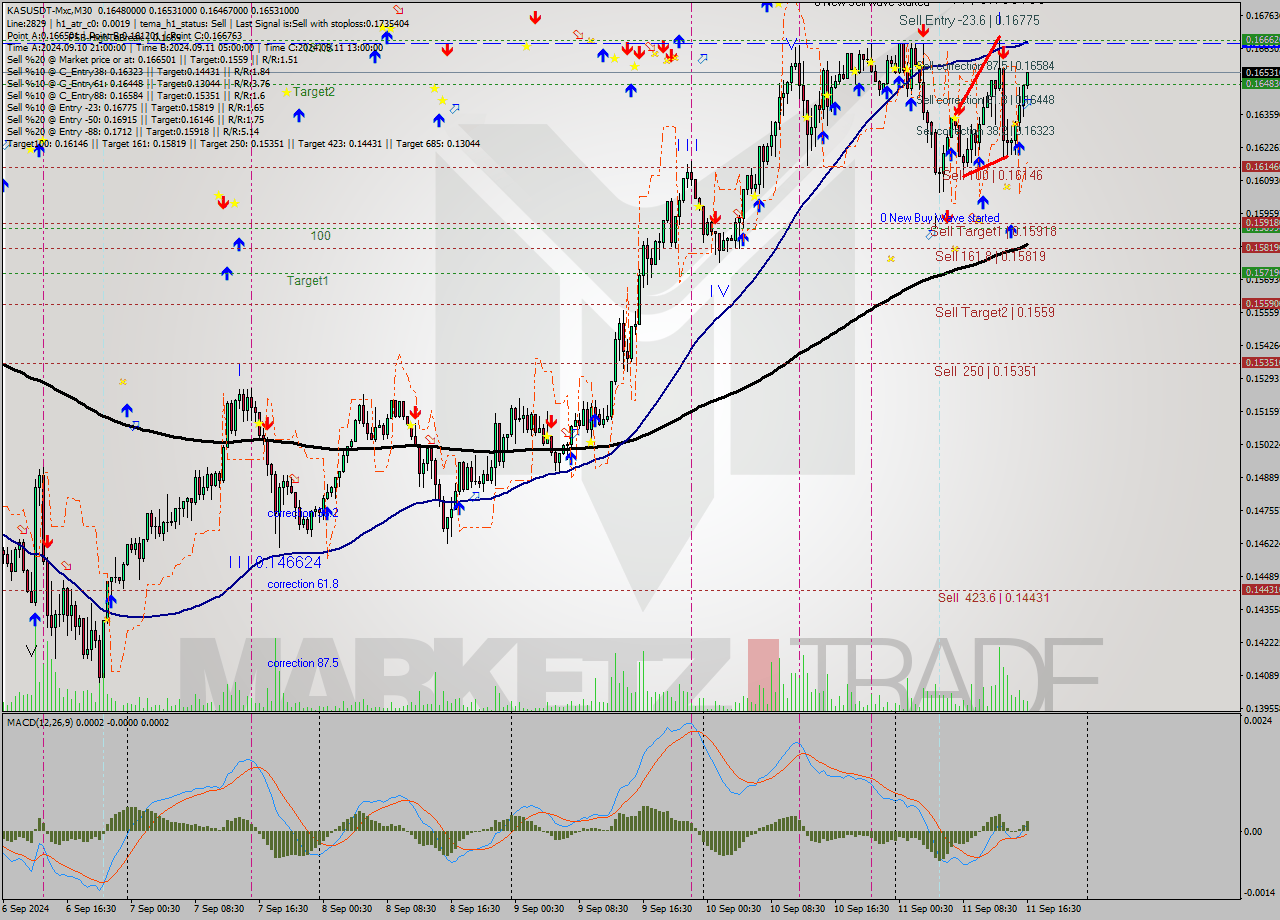Click the green 'Target2' label
The height and width of the screenshot is (920, 1280).
313,92
